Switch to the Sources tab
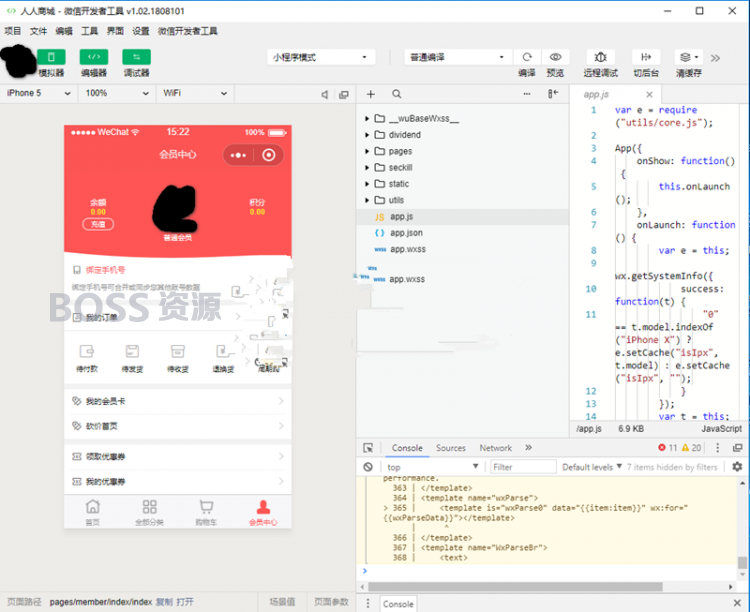Viewport: 750px width, 612px height. click(x=451, y=448)
